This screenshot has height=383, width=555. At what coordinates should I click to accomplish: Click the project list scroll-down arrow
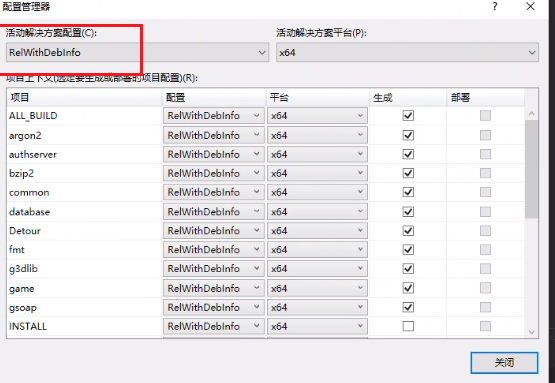[x=531, y=332]
